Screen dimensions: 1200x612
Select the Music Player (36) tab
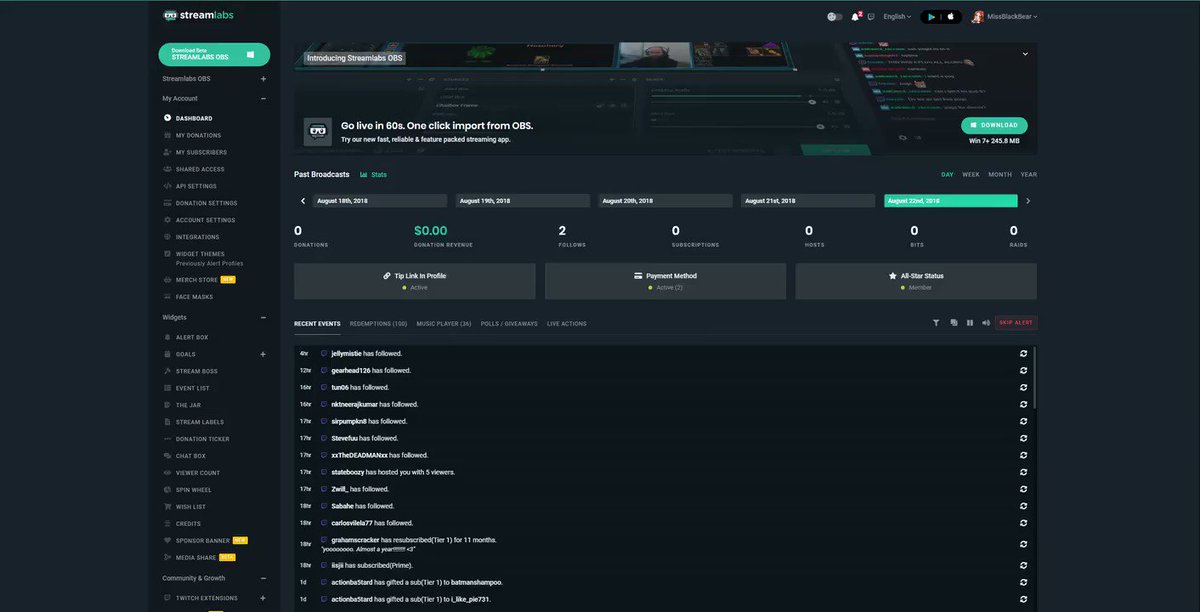pyautogui.click(x=444, y=324)
